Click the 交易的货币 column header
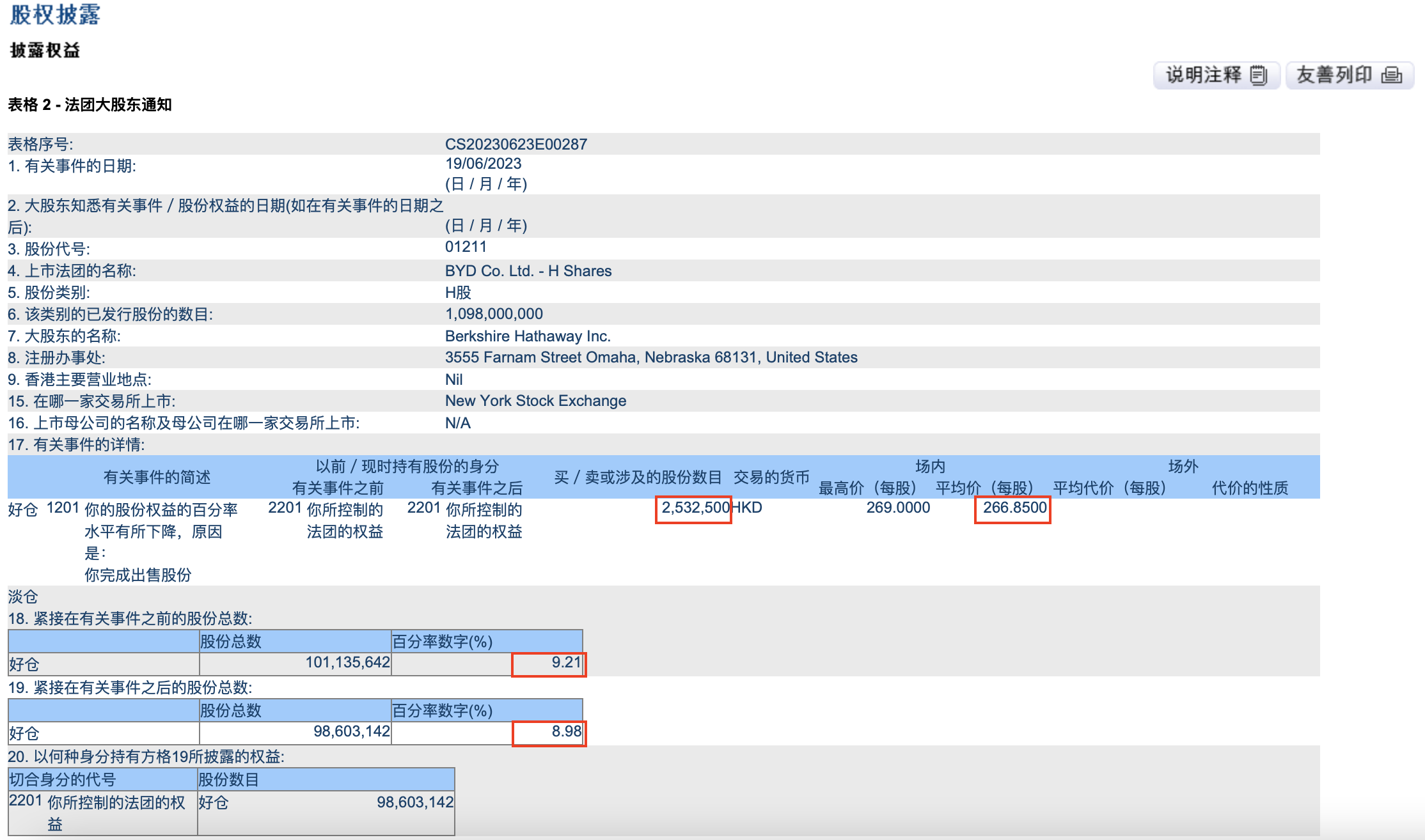Viewport: 1425px width, 840px height. [771, 478]
